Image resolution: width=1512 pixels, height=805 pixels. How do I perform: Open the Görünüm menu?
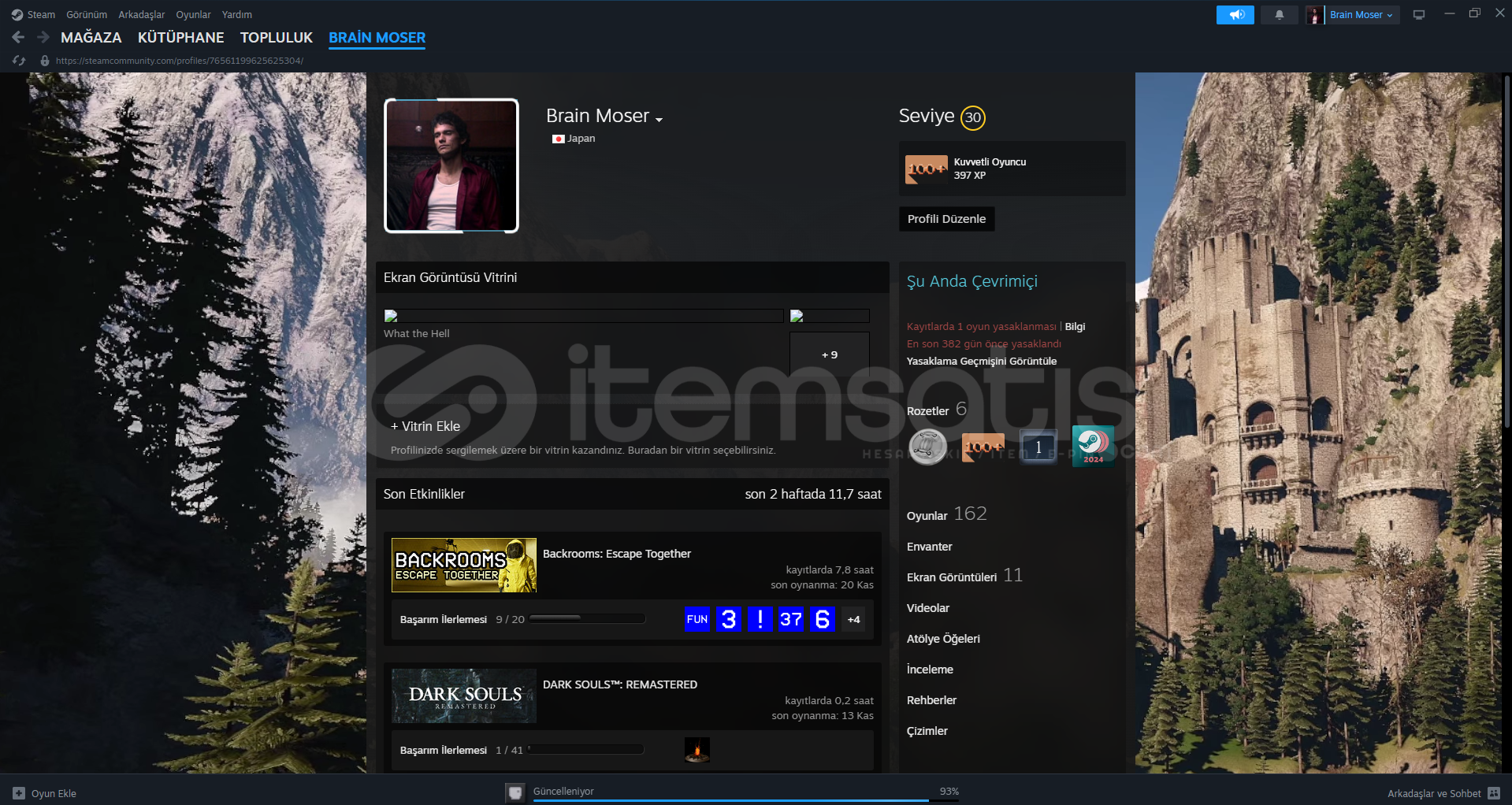click(x=87, y=15)
